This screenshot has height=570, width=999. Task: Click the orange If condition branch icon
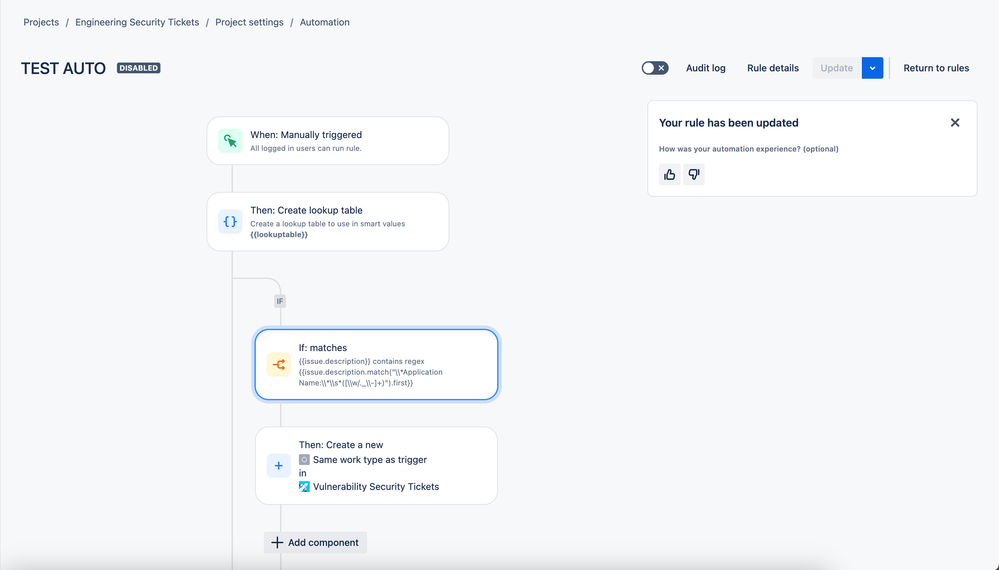tap(278, 364)
